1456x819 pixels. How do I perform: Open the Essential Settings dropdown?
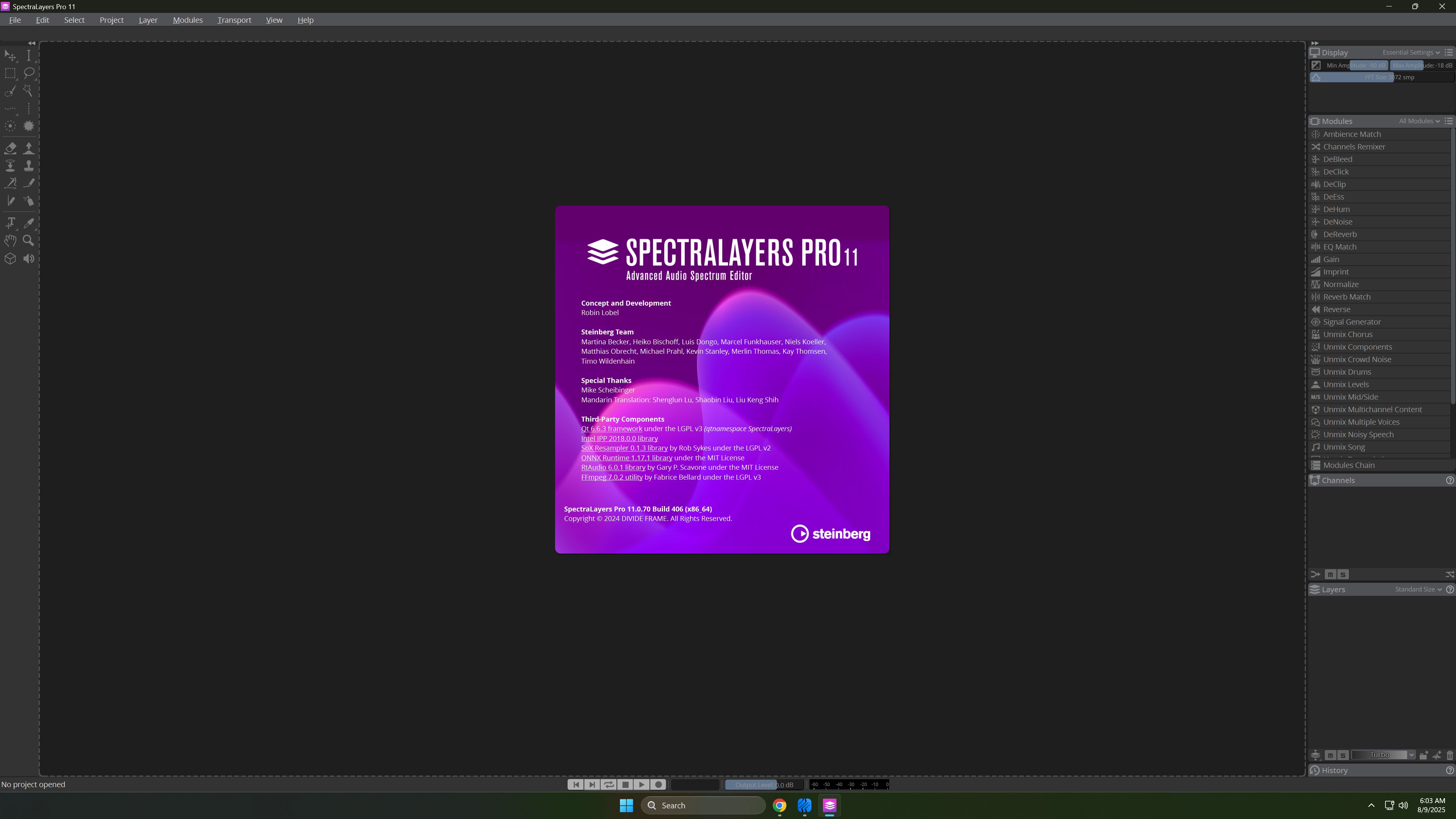[x=1411, y=53]
